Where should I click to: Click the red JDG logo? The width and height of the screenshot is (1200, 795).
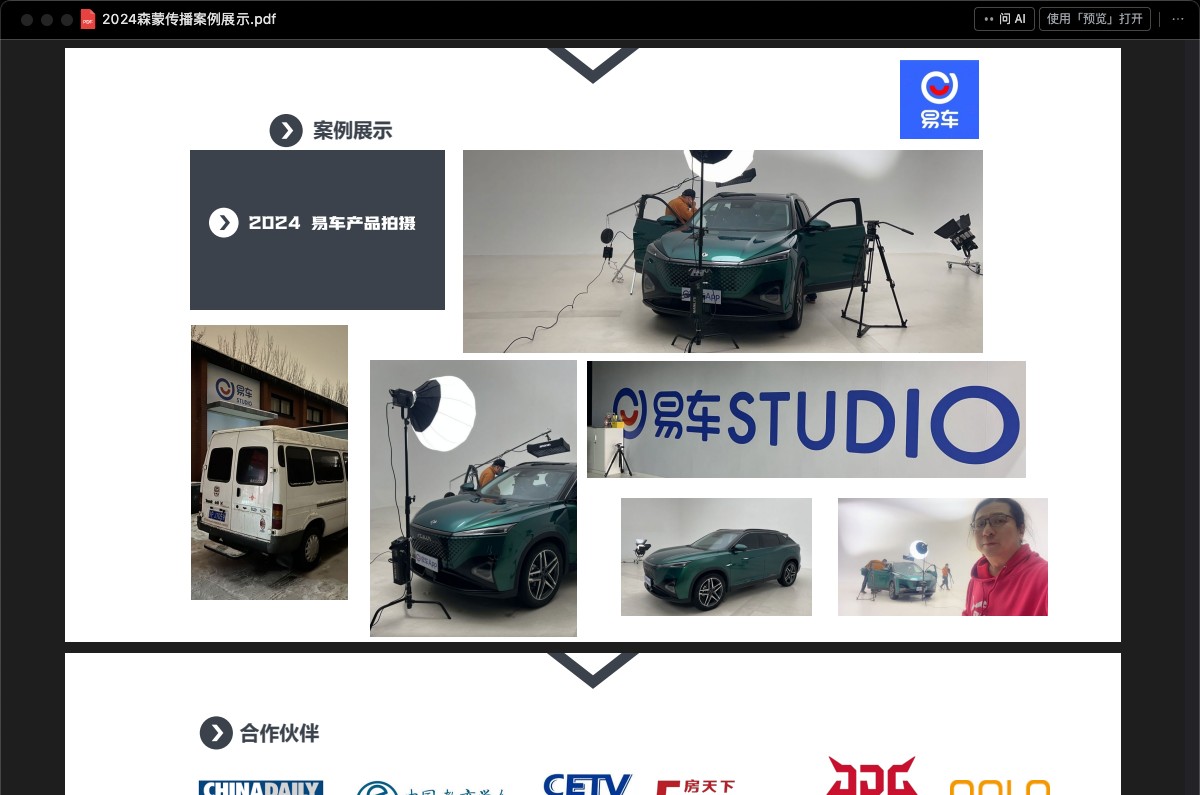(x=872, y=776)
